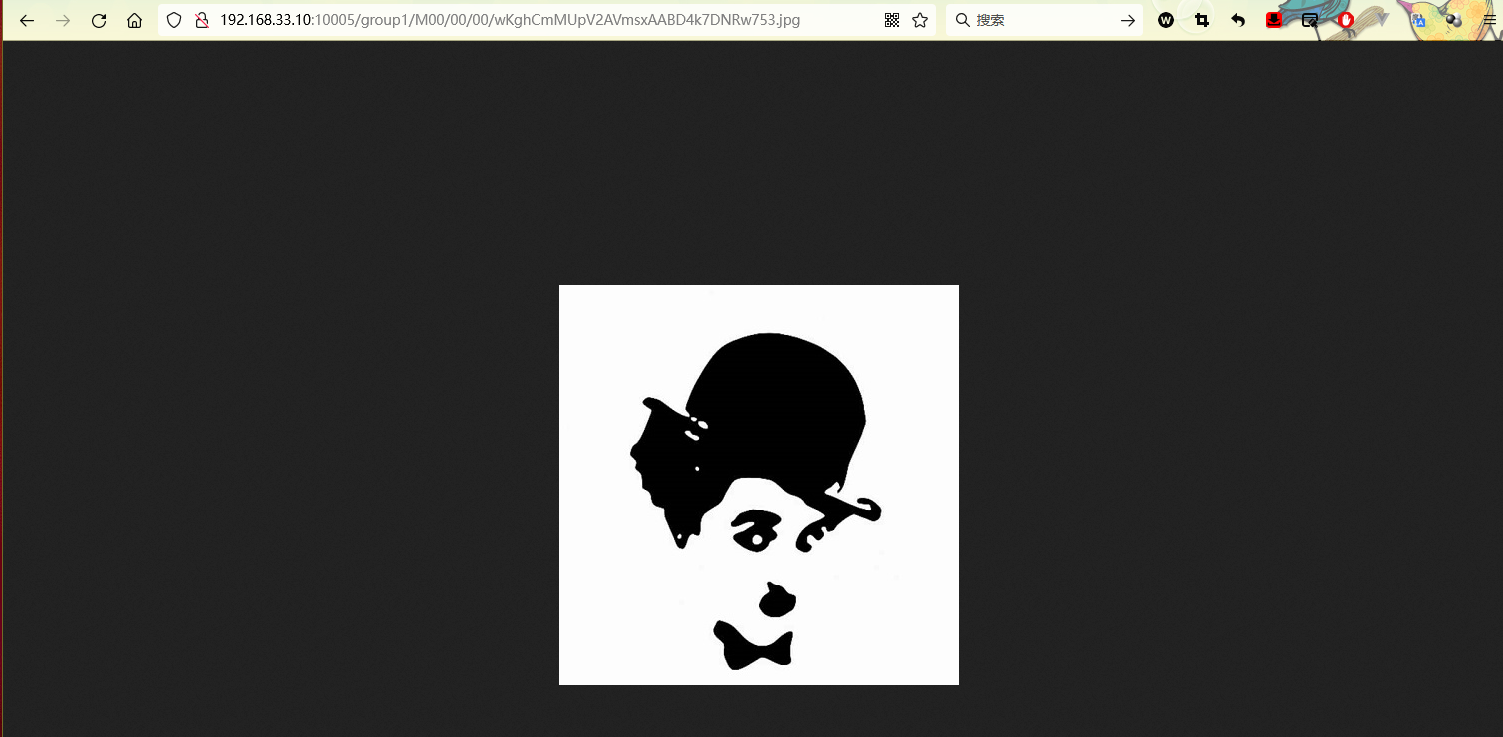Click the curved undo arrow icon
This screenshot has height=737, width=1503.
pos(1238,20)
